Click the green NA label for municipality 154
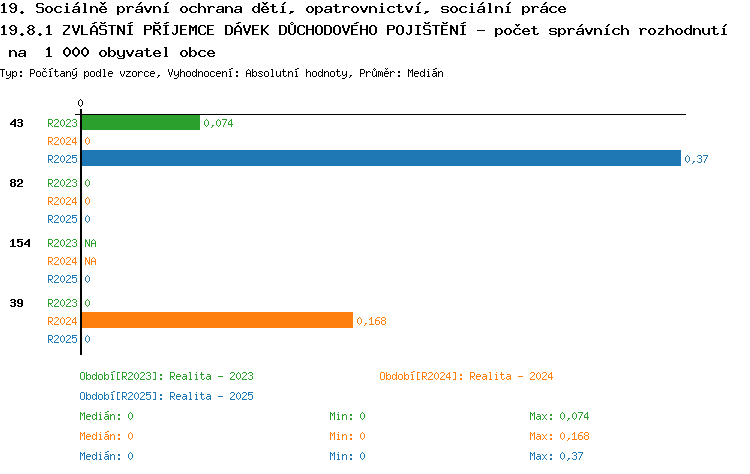The width and height of the screenshot is (750, 474). (90, 243)
